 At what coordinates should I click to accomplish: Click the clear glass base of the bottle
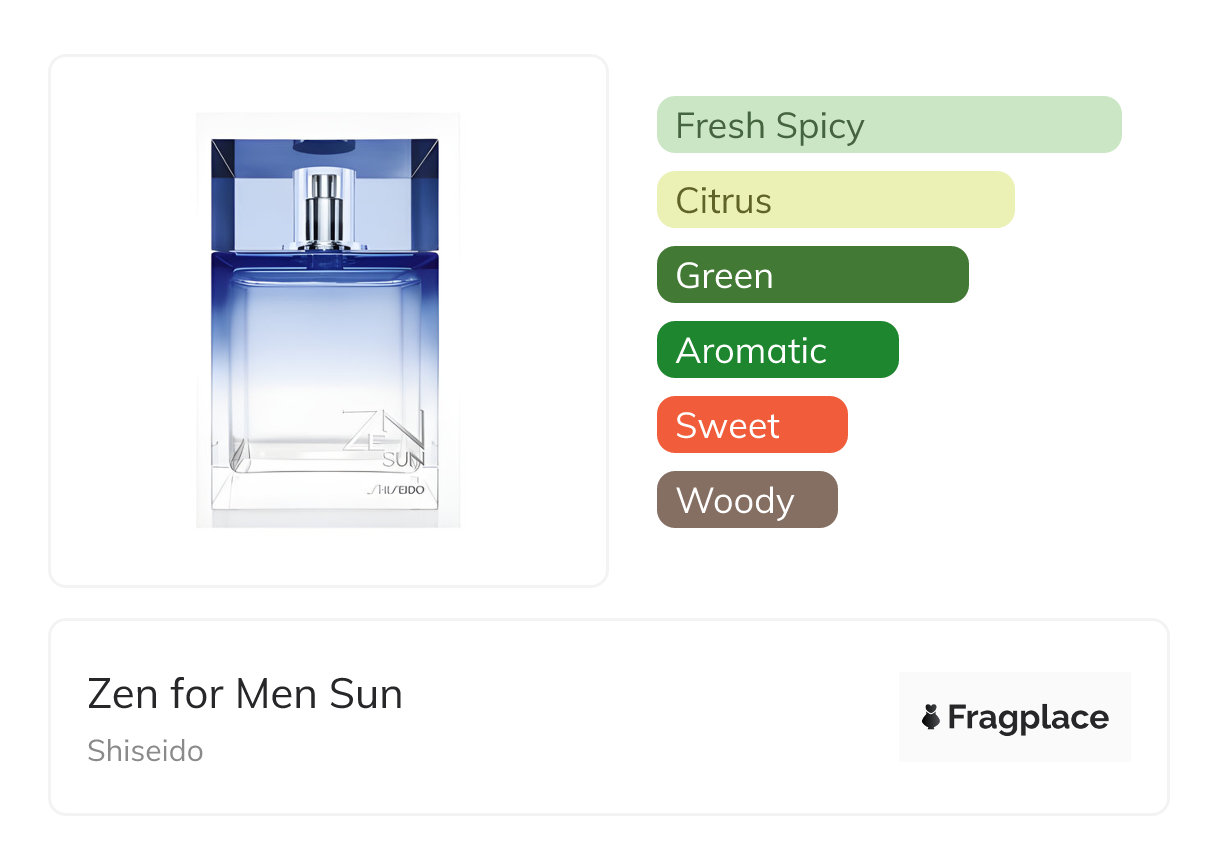300,497
